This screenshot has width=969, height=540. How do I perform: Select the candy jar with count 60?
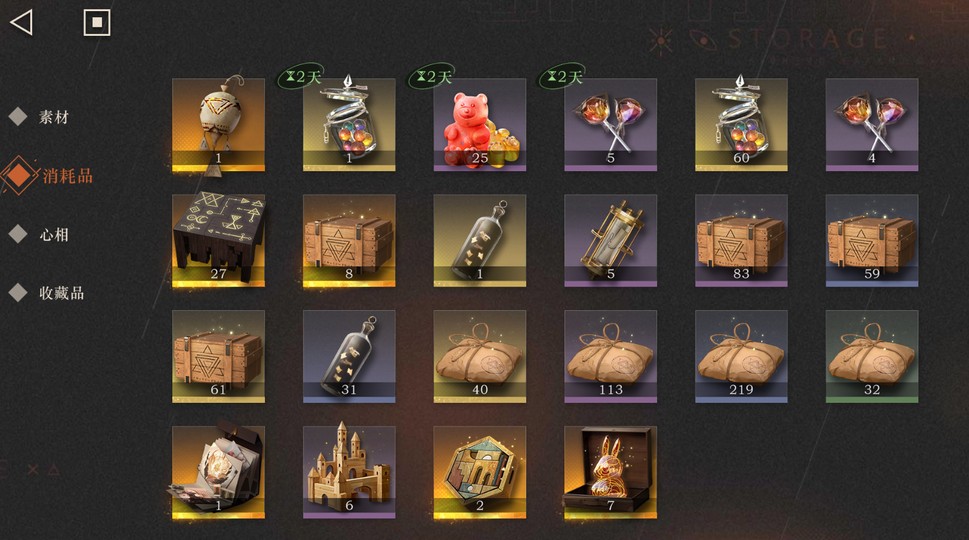[742, 125]
